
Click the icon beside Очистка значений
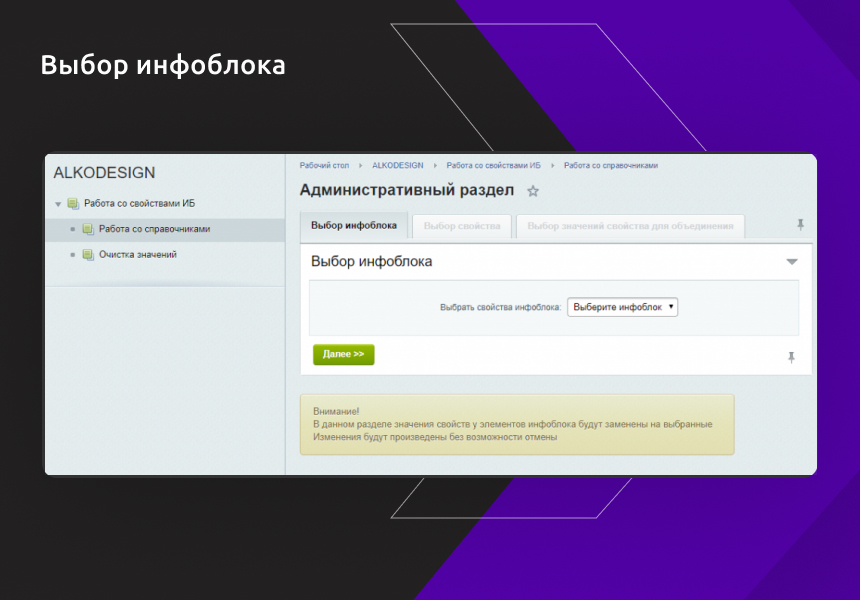pyautogui.click(x=87, y=254)
